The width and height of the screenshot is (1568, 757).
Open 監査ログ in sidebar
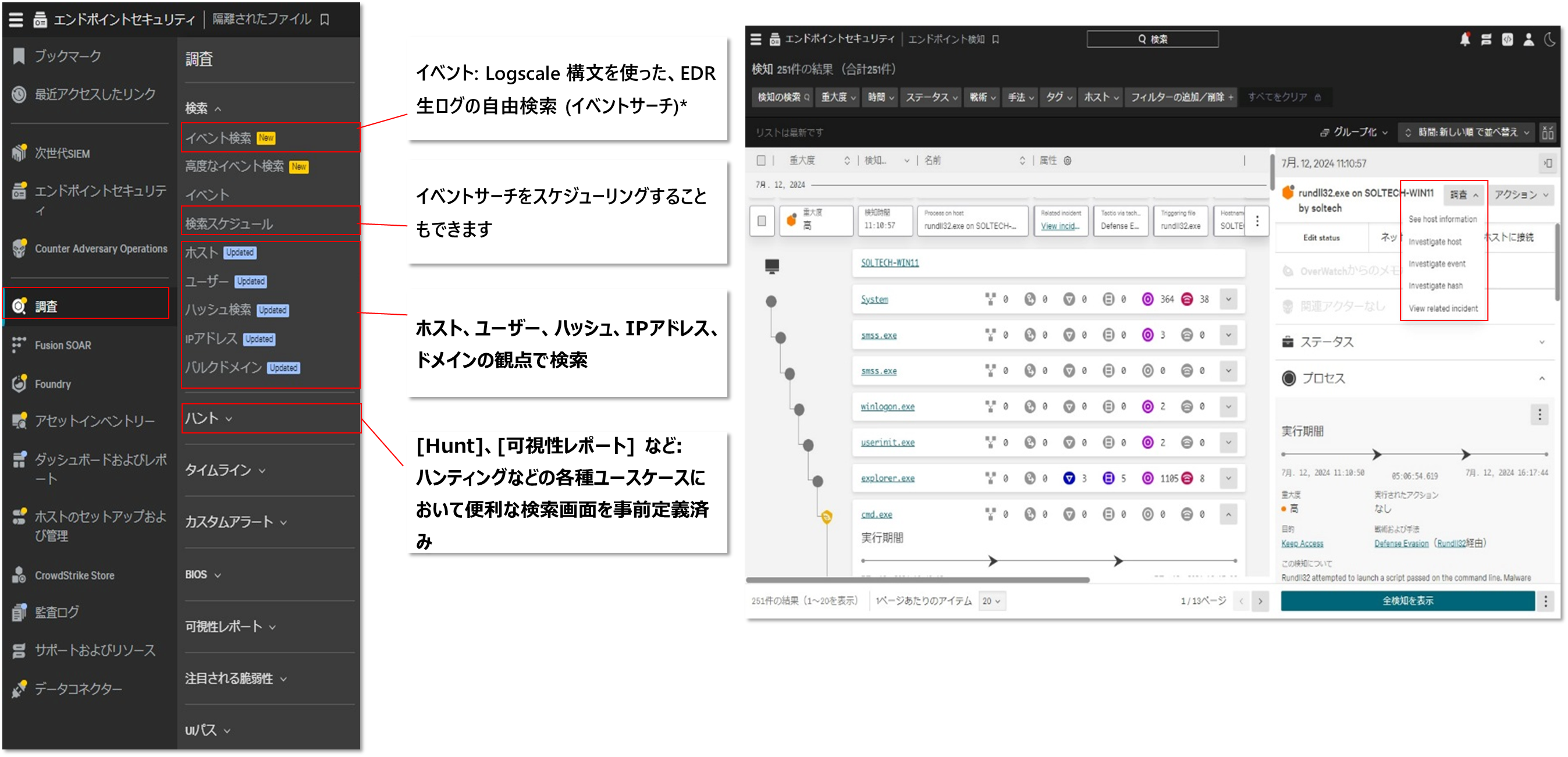pos(56,613)
